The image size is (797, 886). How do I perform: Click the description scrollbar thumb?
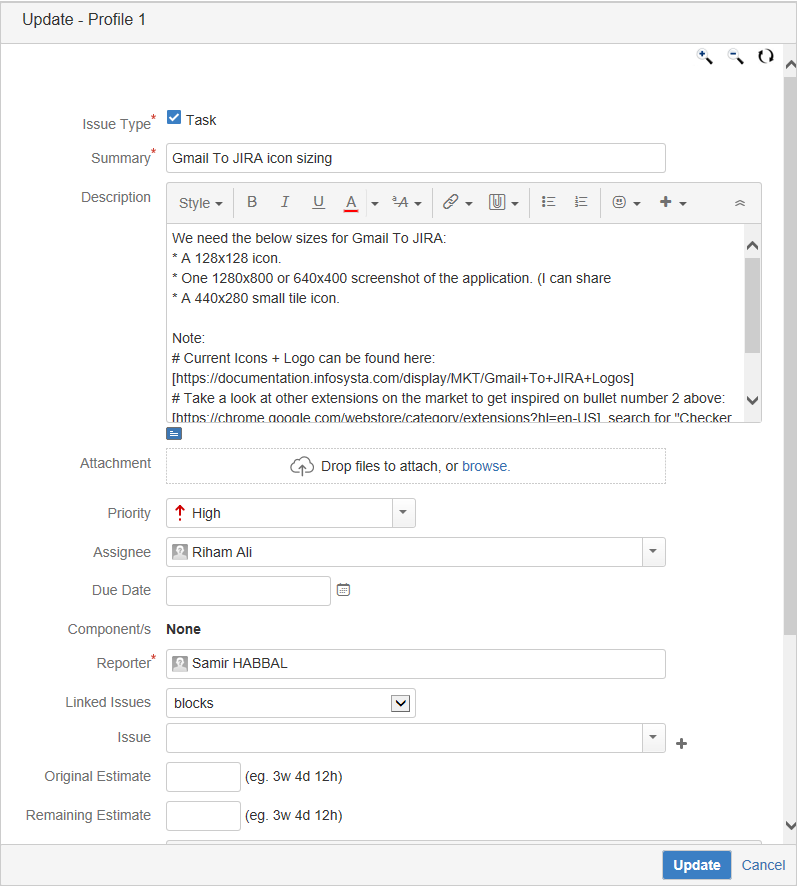752,305
